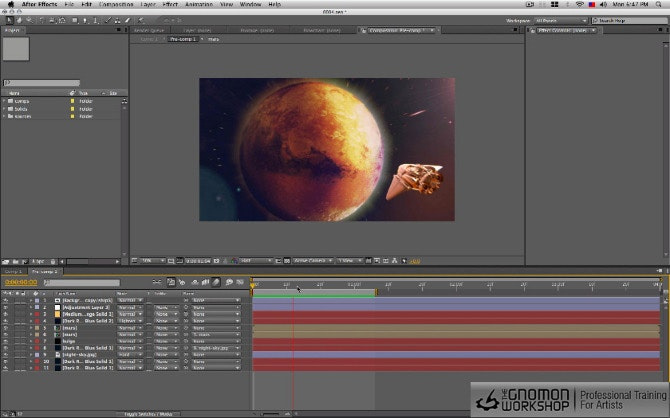Open the Wi-Fi status menu icon
Viewport: 670px width, 418px height.
579,4
